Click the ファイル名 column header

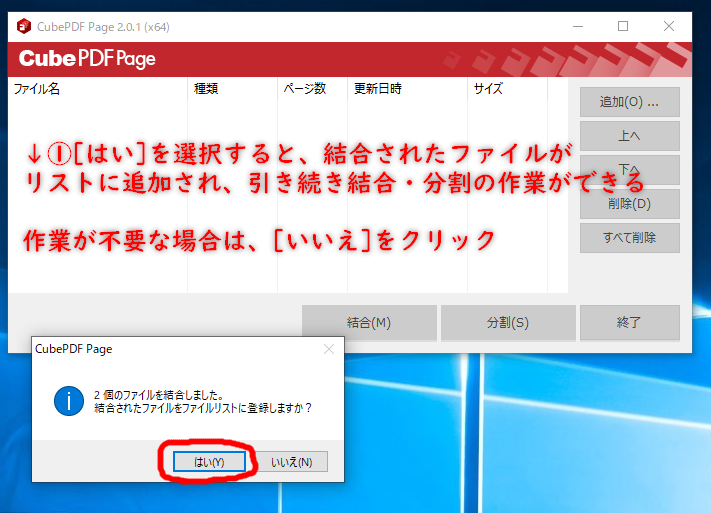tap(98, 88)
